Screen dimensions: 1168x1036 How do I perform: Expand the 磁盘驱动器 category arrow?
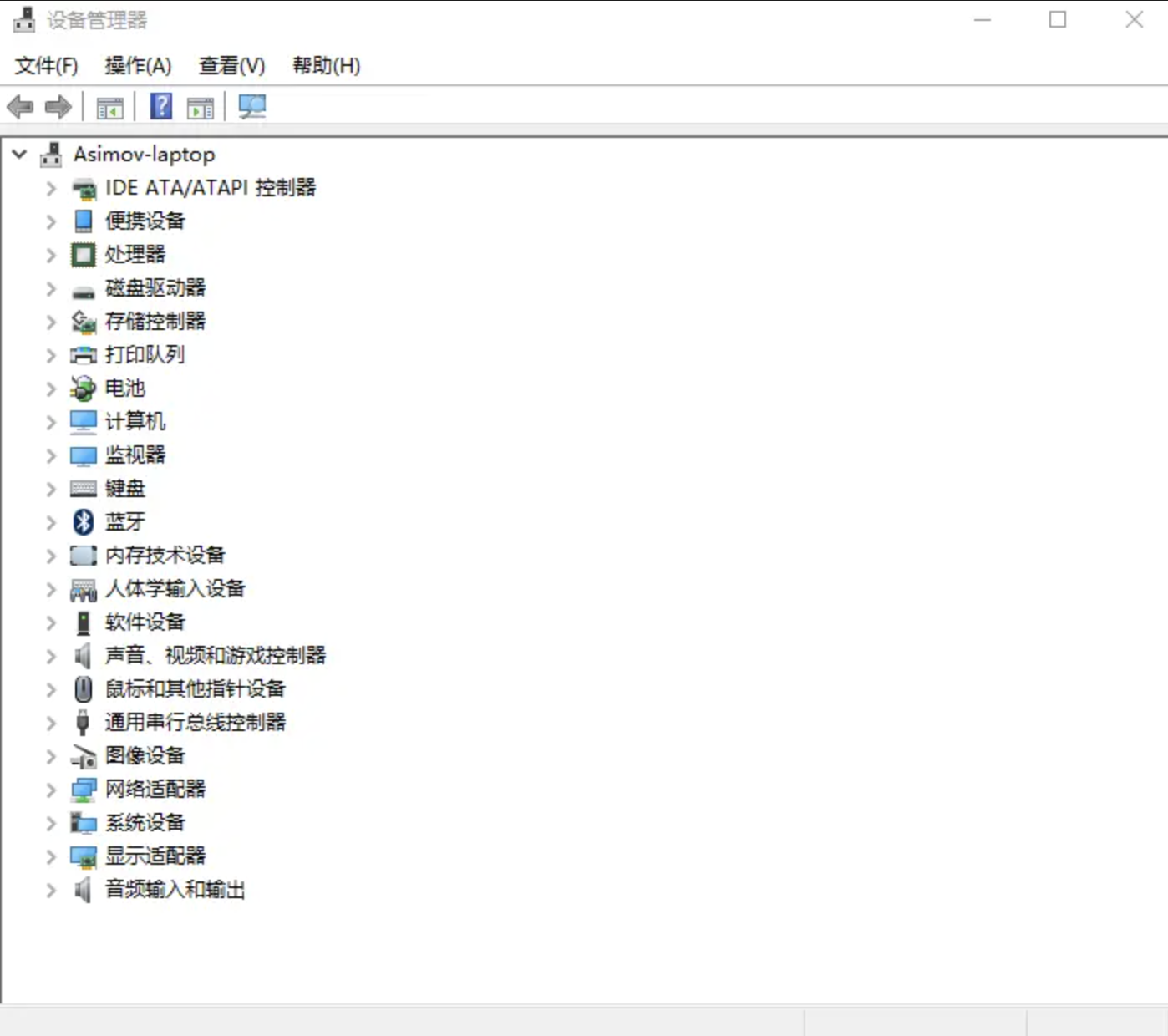[51, 288]
